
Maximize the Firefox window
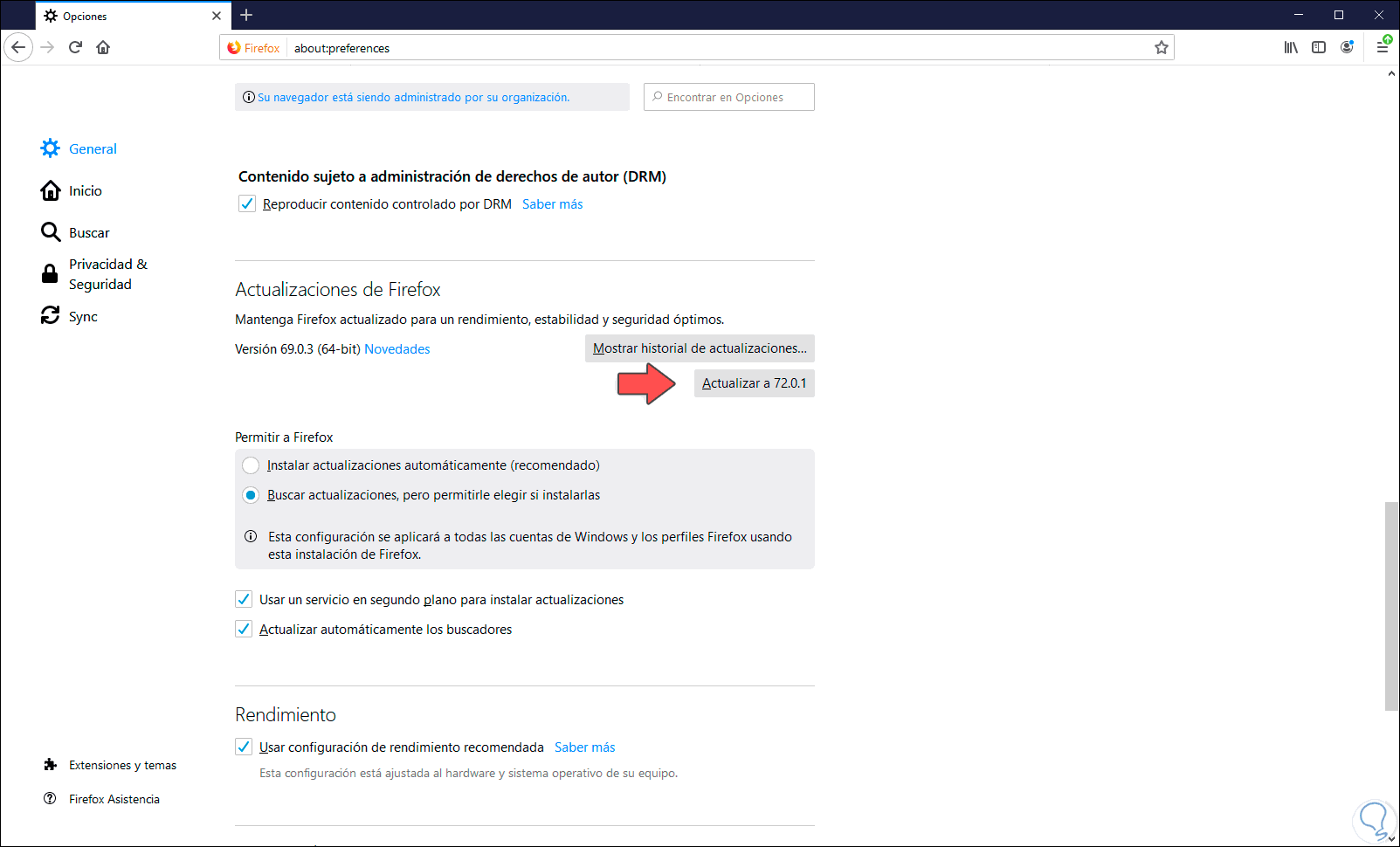pos(1339,15)
